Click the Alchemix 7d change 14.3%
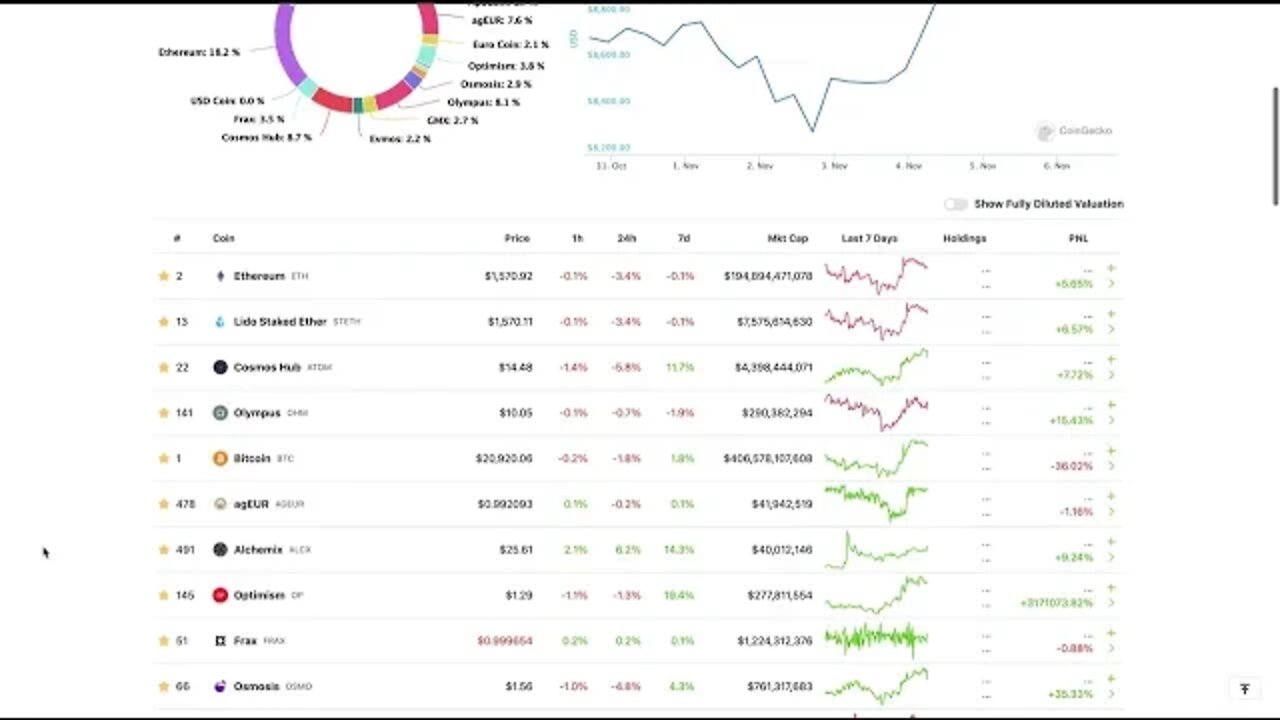The width and height of the screenshot is (1280, 720). [x=680, y=550]
